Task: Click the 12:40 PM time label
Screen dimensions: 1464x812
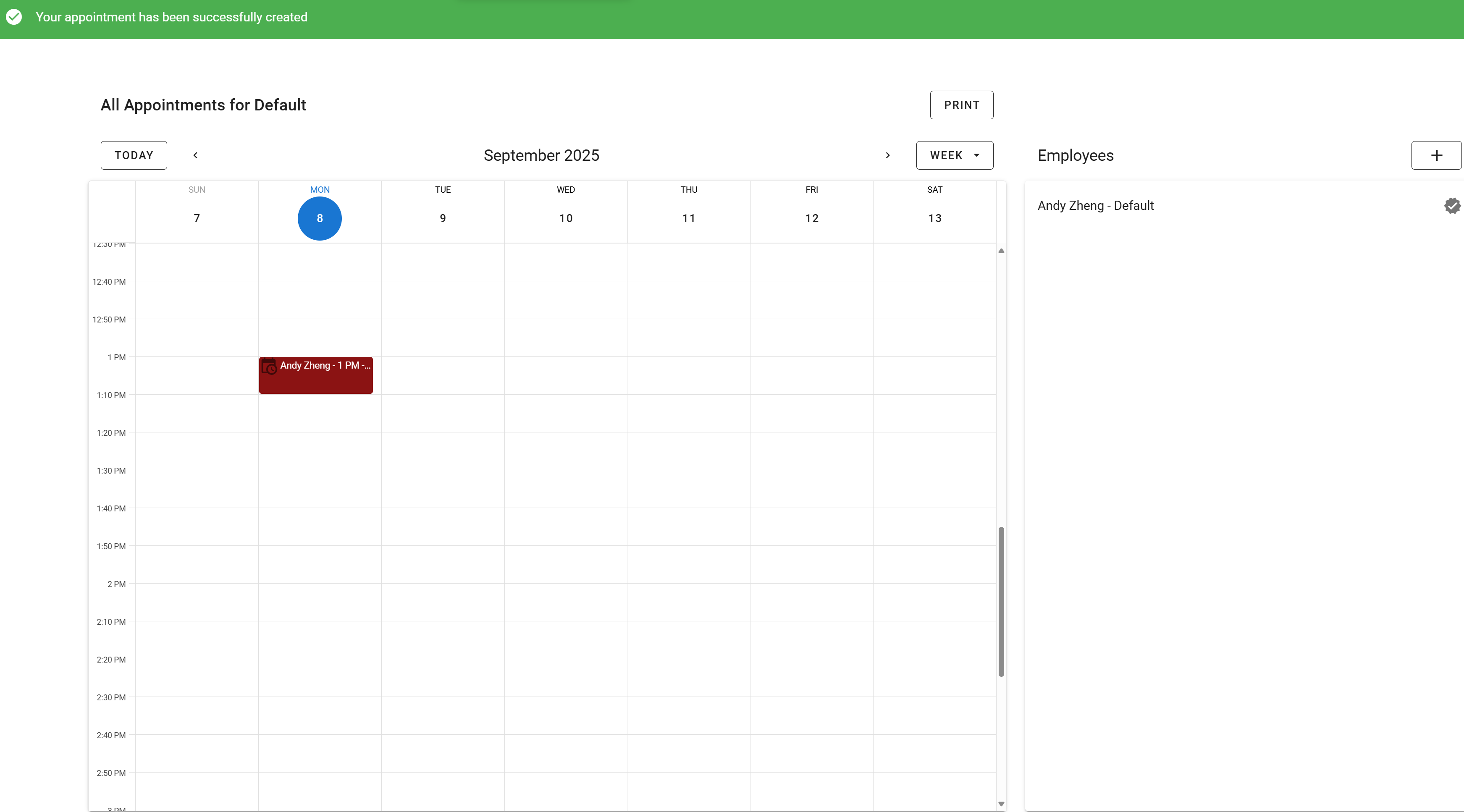Action: pos(109,282)
